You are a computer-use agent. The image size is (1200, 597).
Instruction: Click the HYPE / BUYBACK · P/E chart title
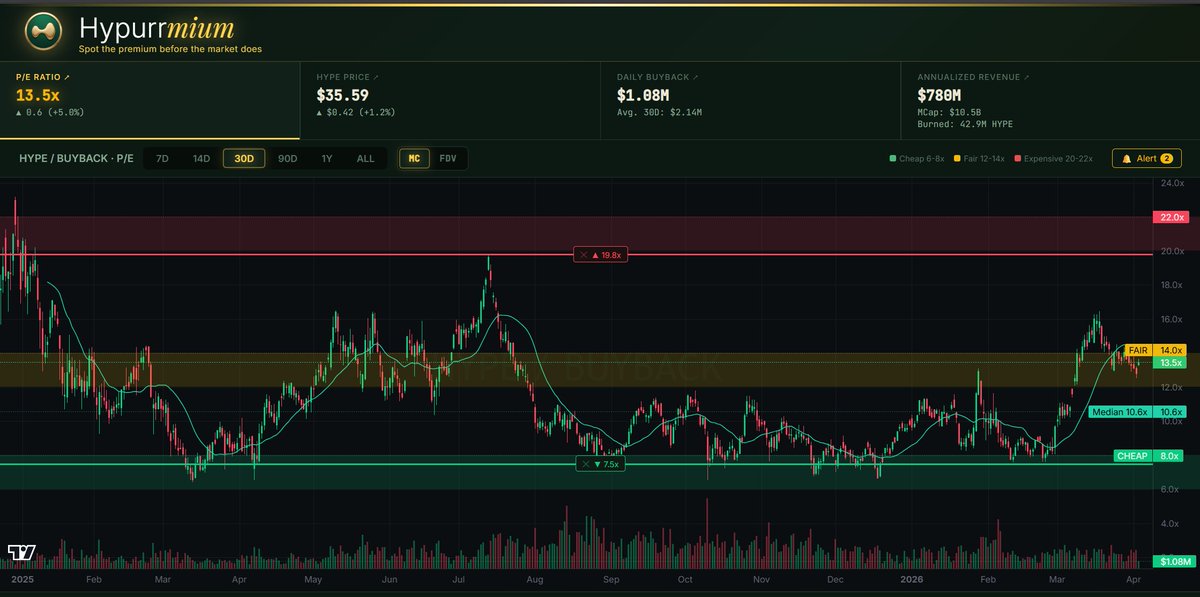(76, 159)
